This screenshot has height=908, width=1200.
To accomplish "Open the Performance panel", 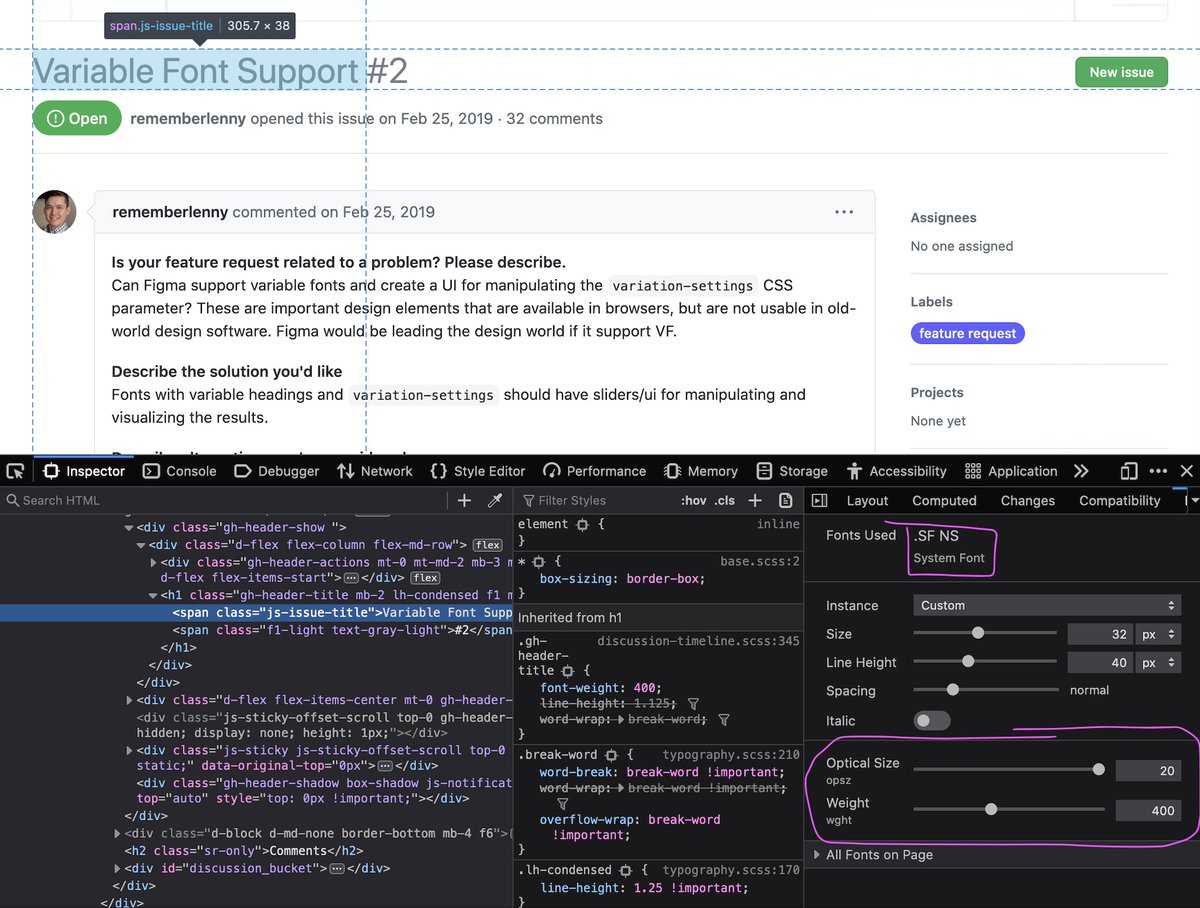I will pyautogui.click(x=595, y=471).
